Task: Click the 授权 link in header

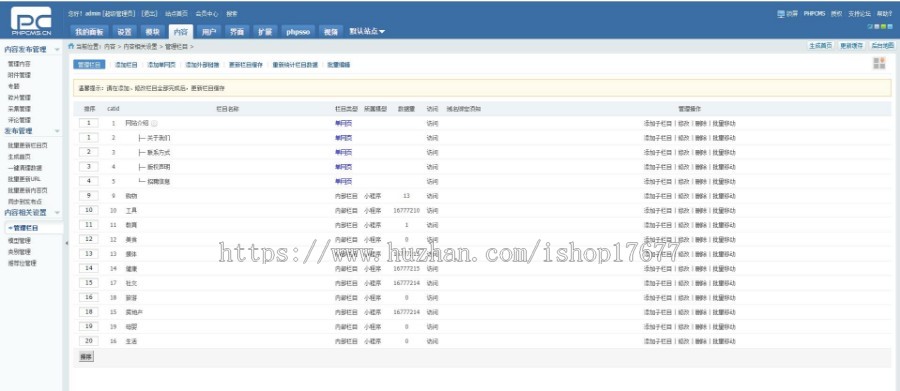Action: pyautogui.click(x=836, y=13)
